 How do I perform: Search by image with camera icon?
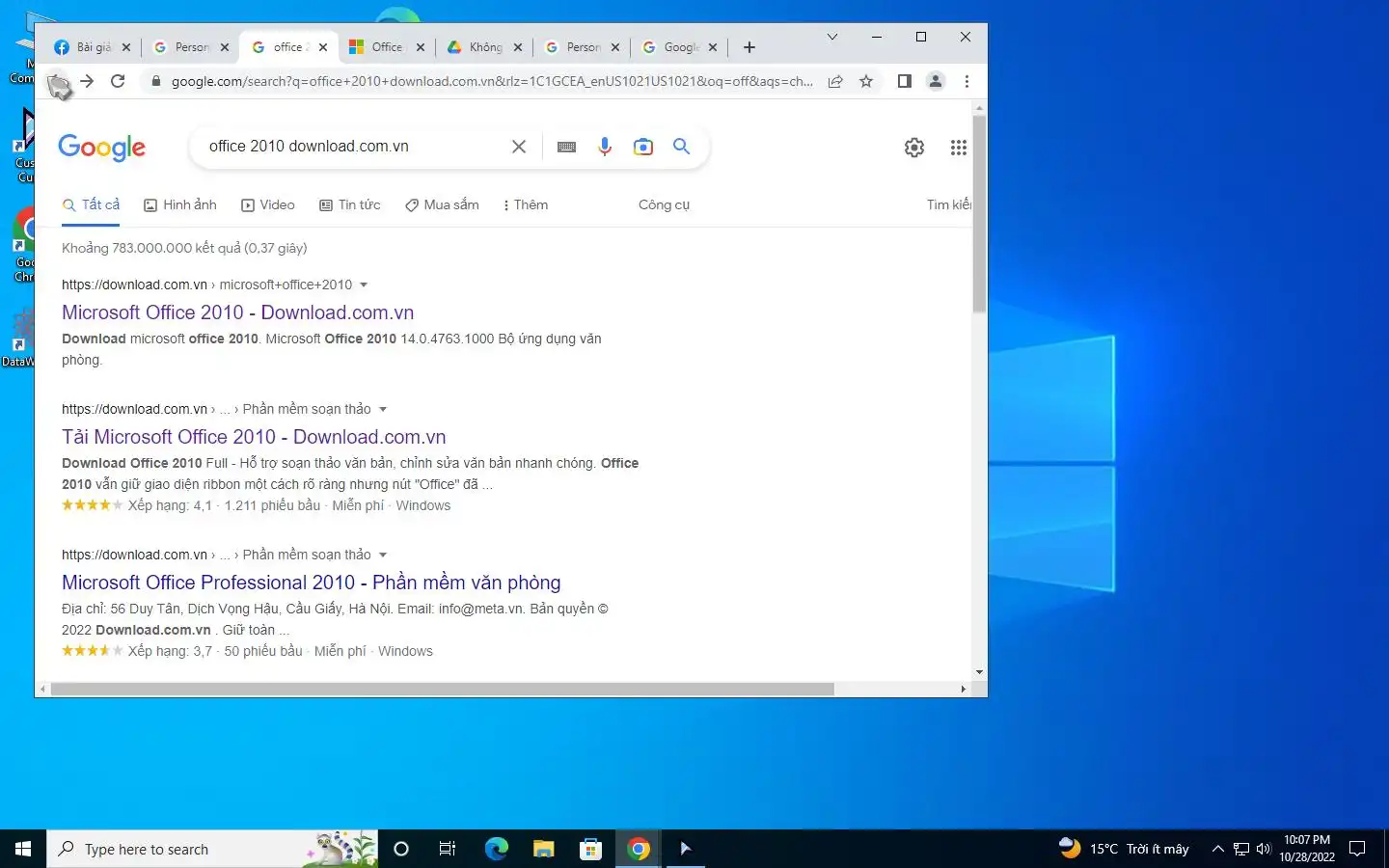(643, 147)
